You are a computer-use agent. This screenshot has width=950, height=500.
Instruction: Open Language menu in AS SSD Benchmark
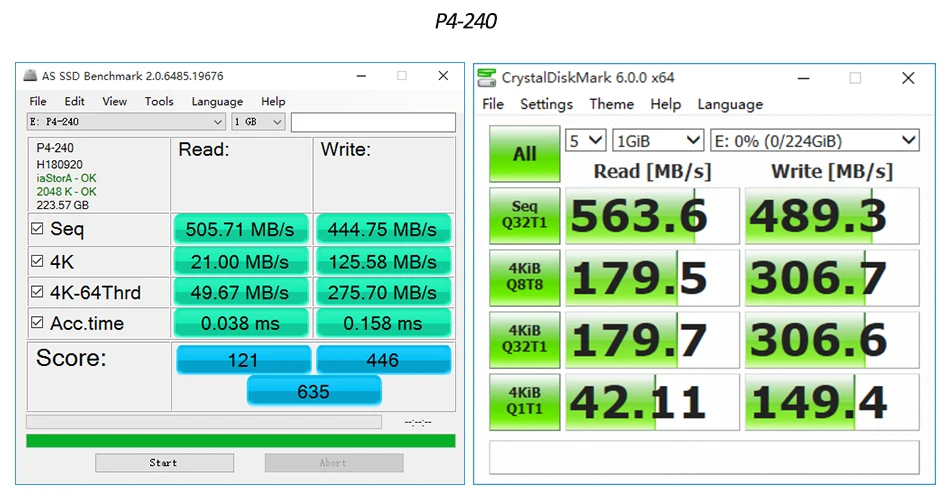[217, 101]
